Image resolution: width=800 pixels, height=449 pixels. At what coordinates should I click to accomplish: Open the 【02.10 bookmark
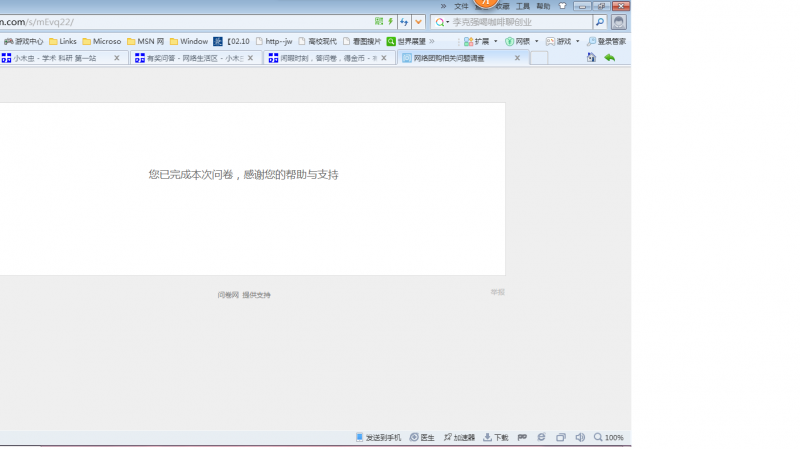[x=232, y=41]
